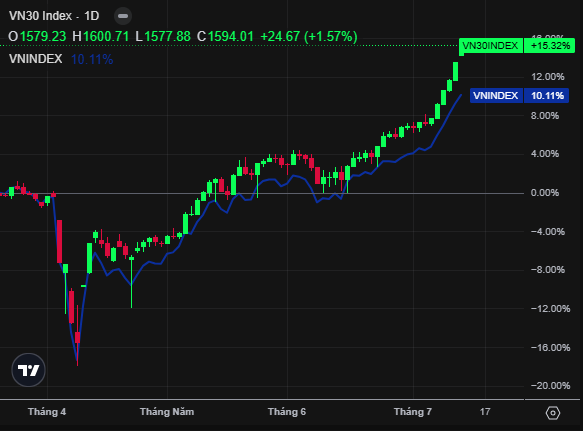The width and height of the screenshot is (583, 431).
Task: Click the Tháng 6 time axis label
Action: click(x=287, y=412)
